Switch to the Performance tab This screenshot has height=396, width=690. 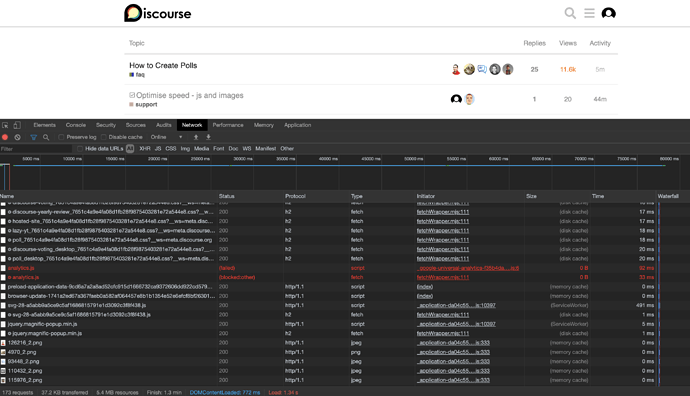228,125
